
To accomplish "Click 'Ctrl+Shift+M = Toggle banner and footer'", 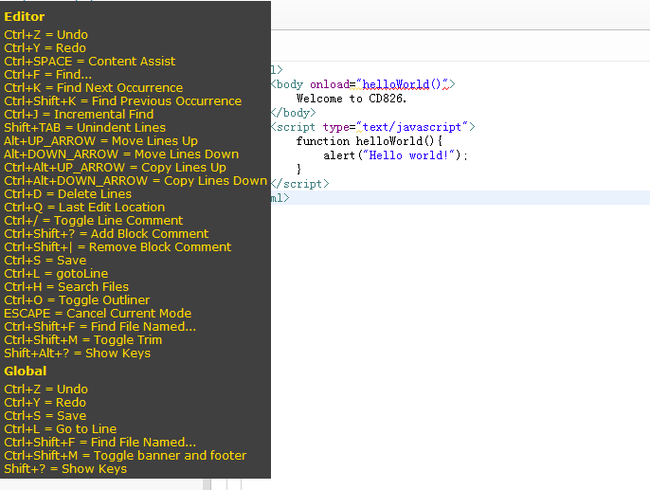I will point(125,456).
